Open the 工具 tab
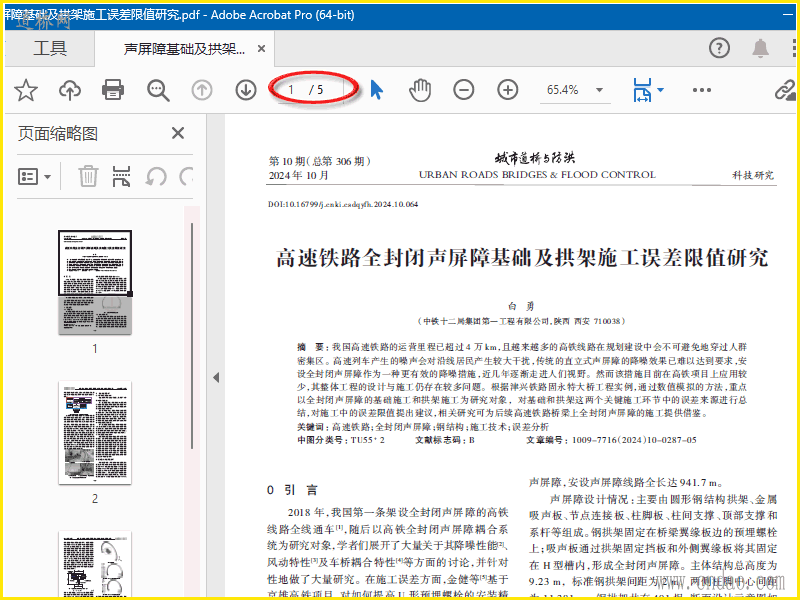This screenshot has height=600, width=800. pyautogui.click(x=49, y=48)
